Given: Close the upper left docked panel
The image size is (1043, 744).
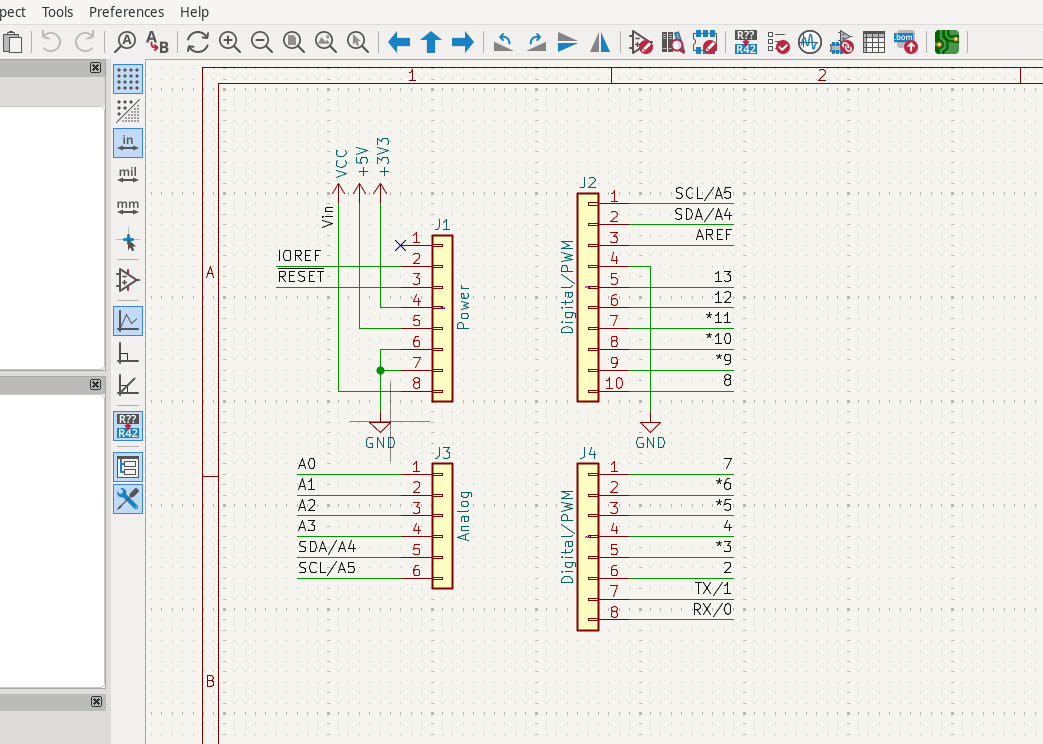Looking at the screenshot, I should pyautogui.click(x=95, y=68).
